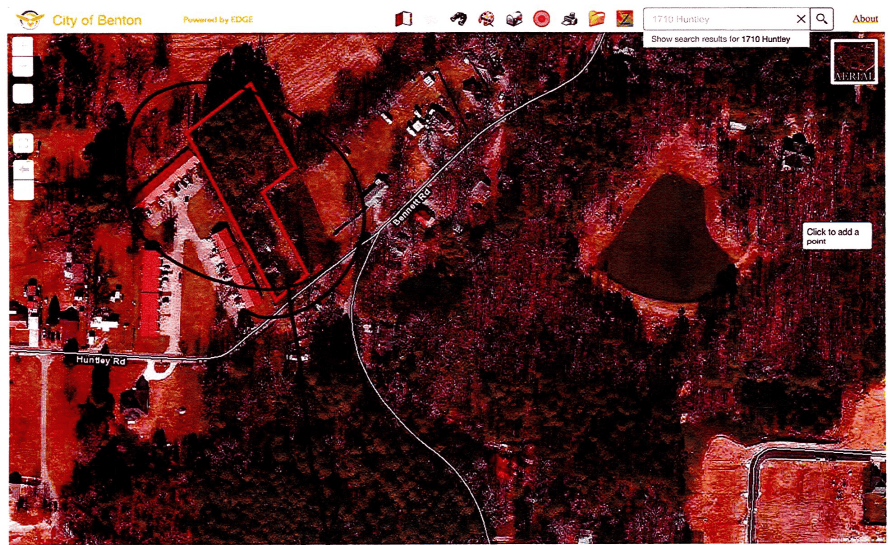The image size is (890, 545).
Task: Click the paint palette icon
Action: pyautogui.click(x=486, y=18)
